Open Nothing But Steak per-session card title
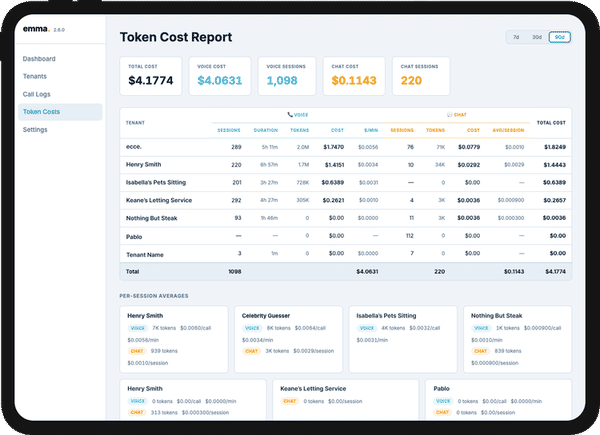600x435 pixels. click(496, 316)
